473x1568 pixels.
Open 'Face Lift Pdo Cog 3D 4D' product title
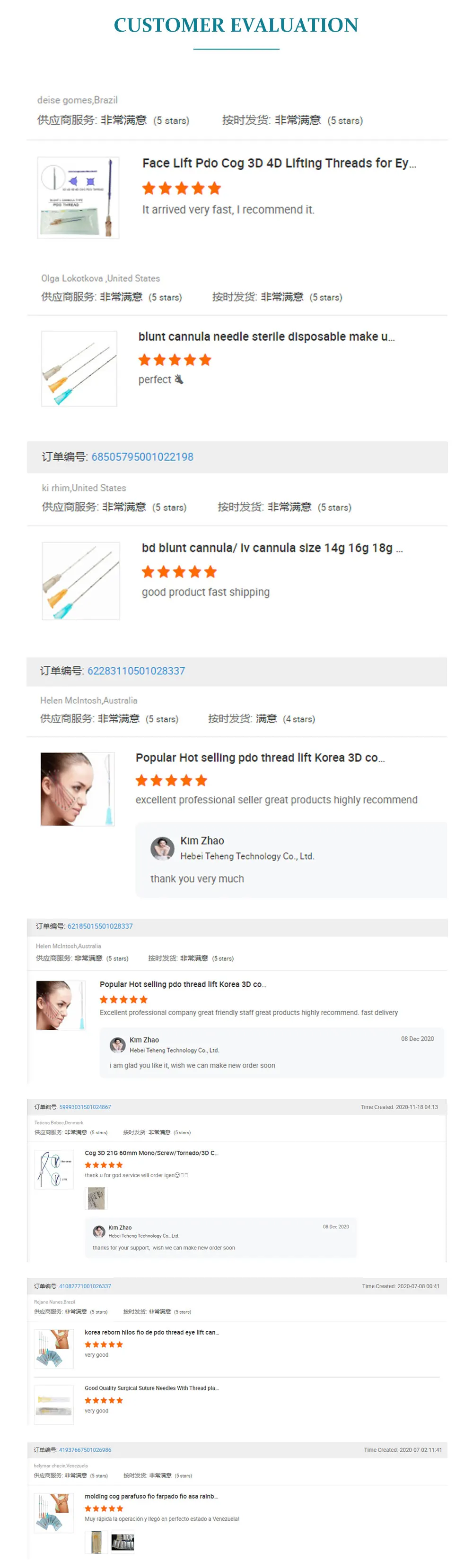pyautogui.click(x=279, y=163)
